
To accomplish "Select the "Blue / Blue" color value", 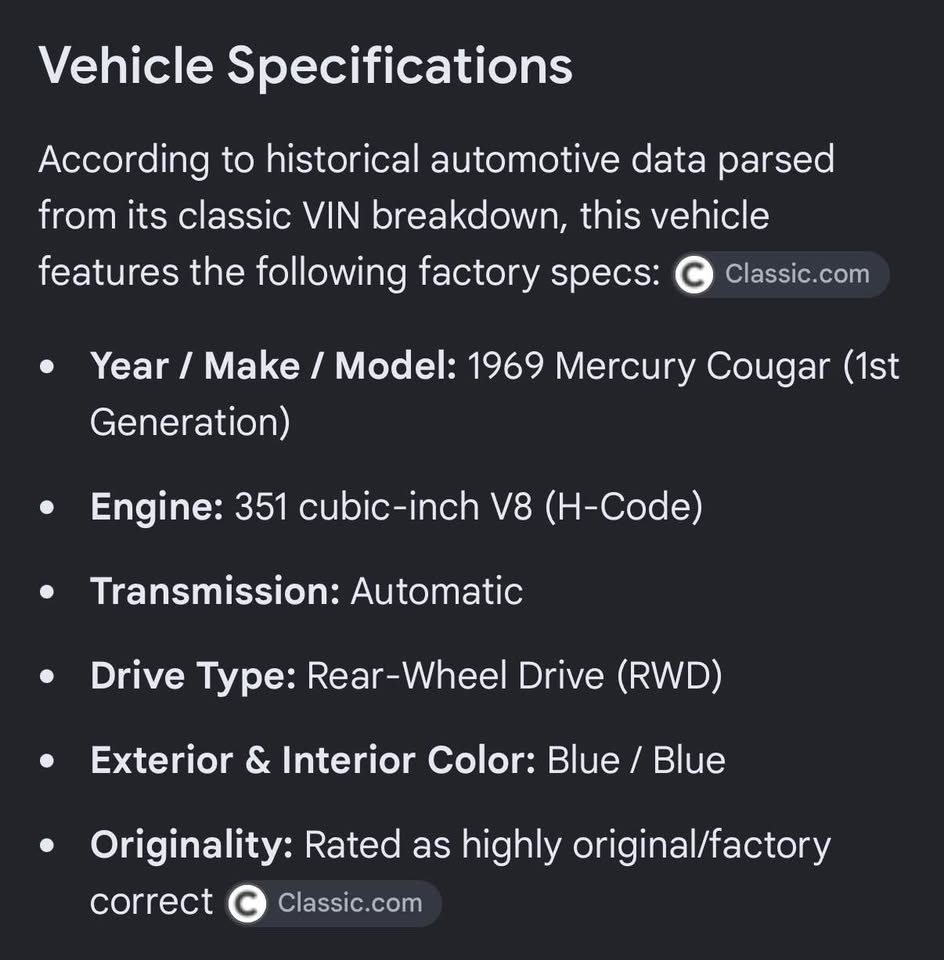I will click(635, 760).
